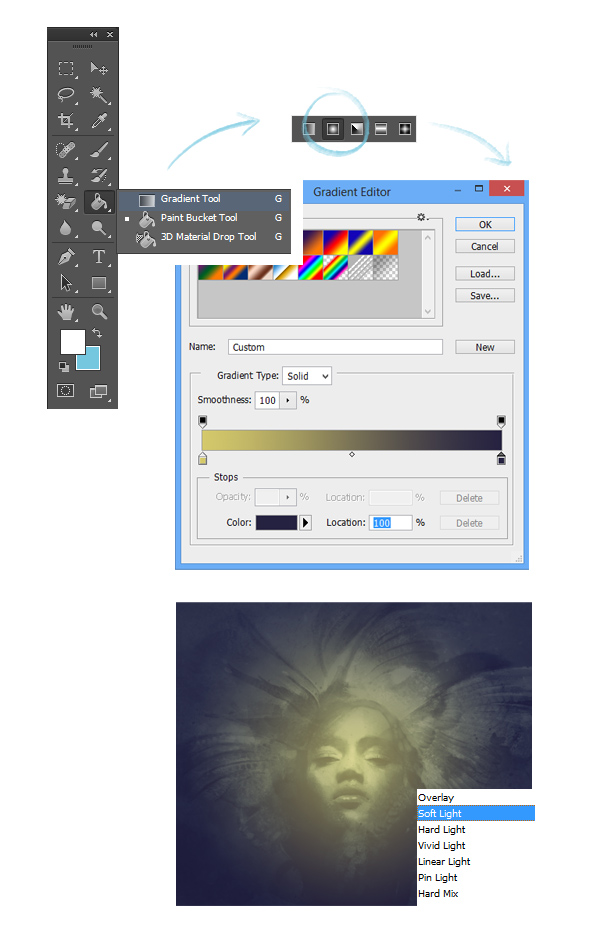Select the Crop tool
The width and height of the screenshot is (600, 941).
(66, 121)
